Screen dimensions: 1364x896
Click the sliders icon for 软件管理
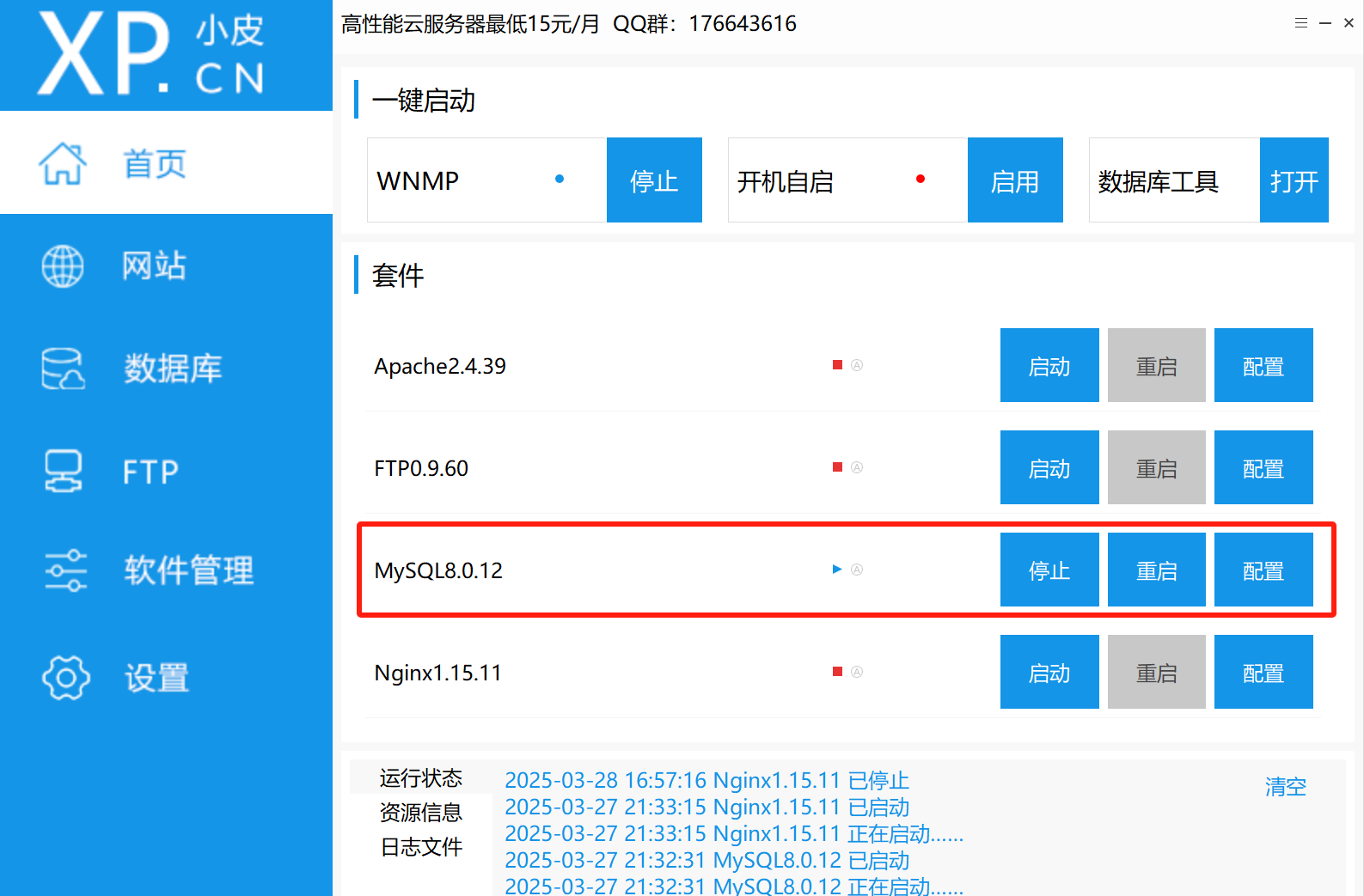[66, 570]
